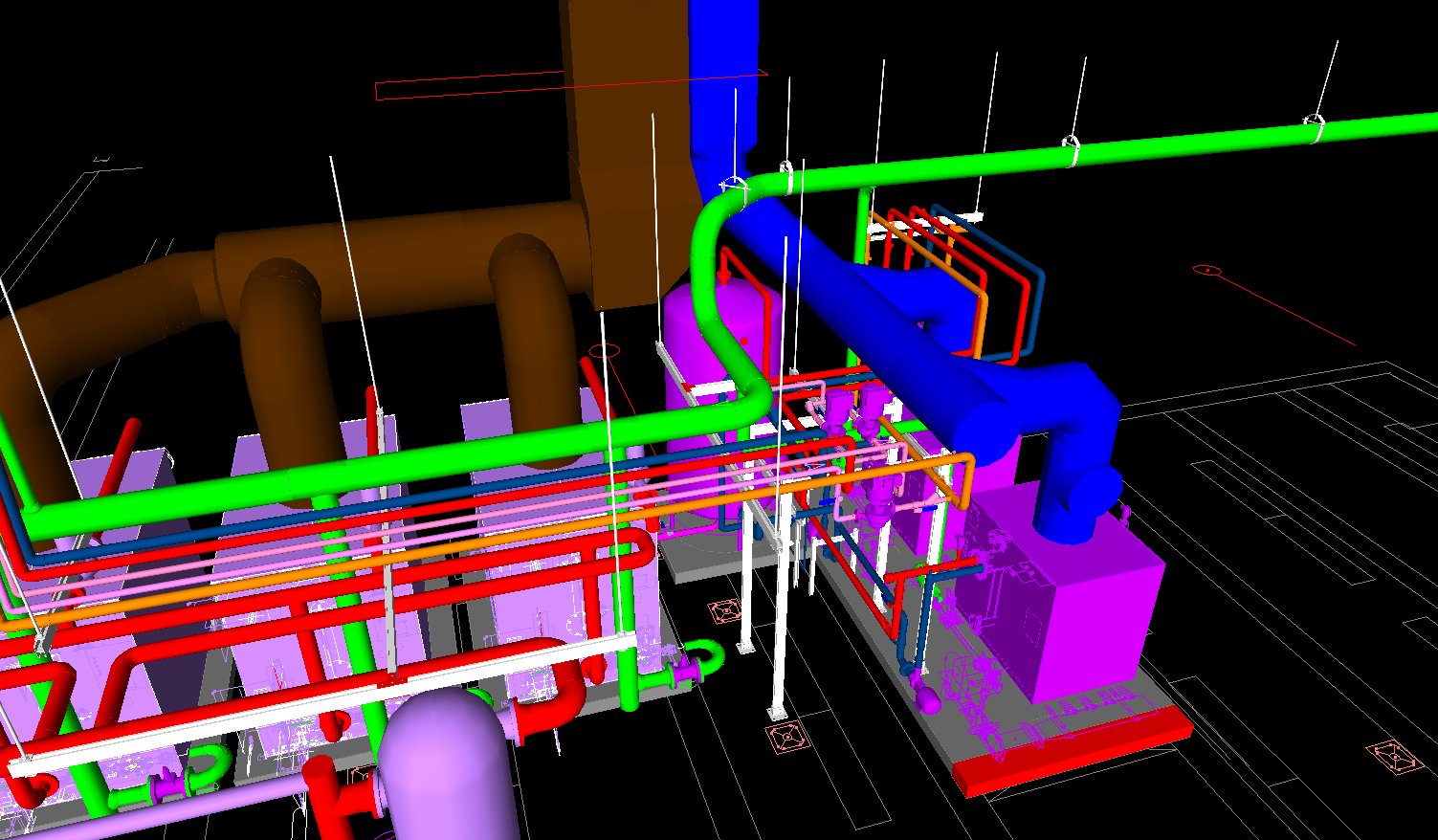Select the red floor drain symbol on the slab
1438x840 pixels.
(x=785, y=737)
